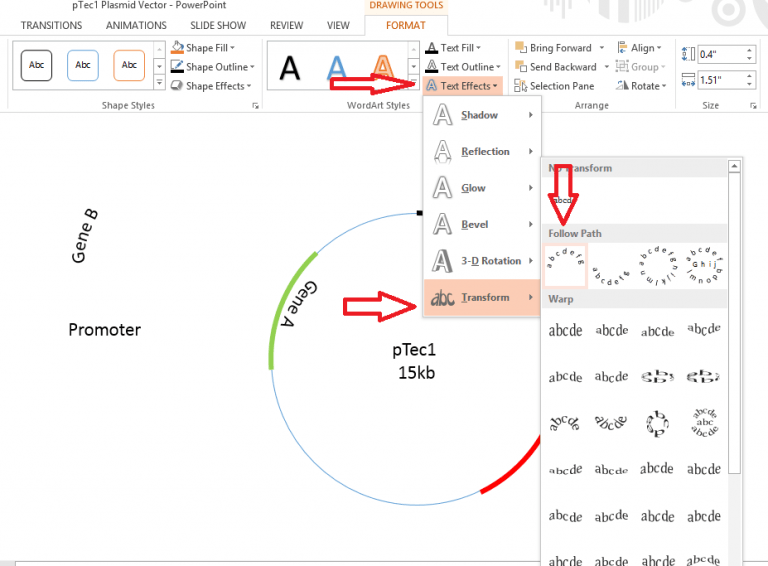Click the Send Backward button
Image resolution: width=768 pixels, height=566 pixels.
pyautogui.click(x=556, y=67)
